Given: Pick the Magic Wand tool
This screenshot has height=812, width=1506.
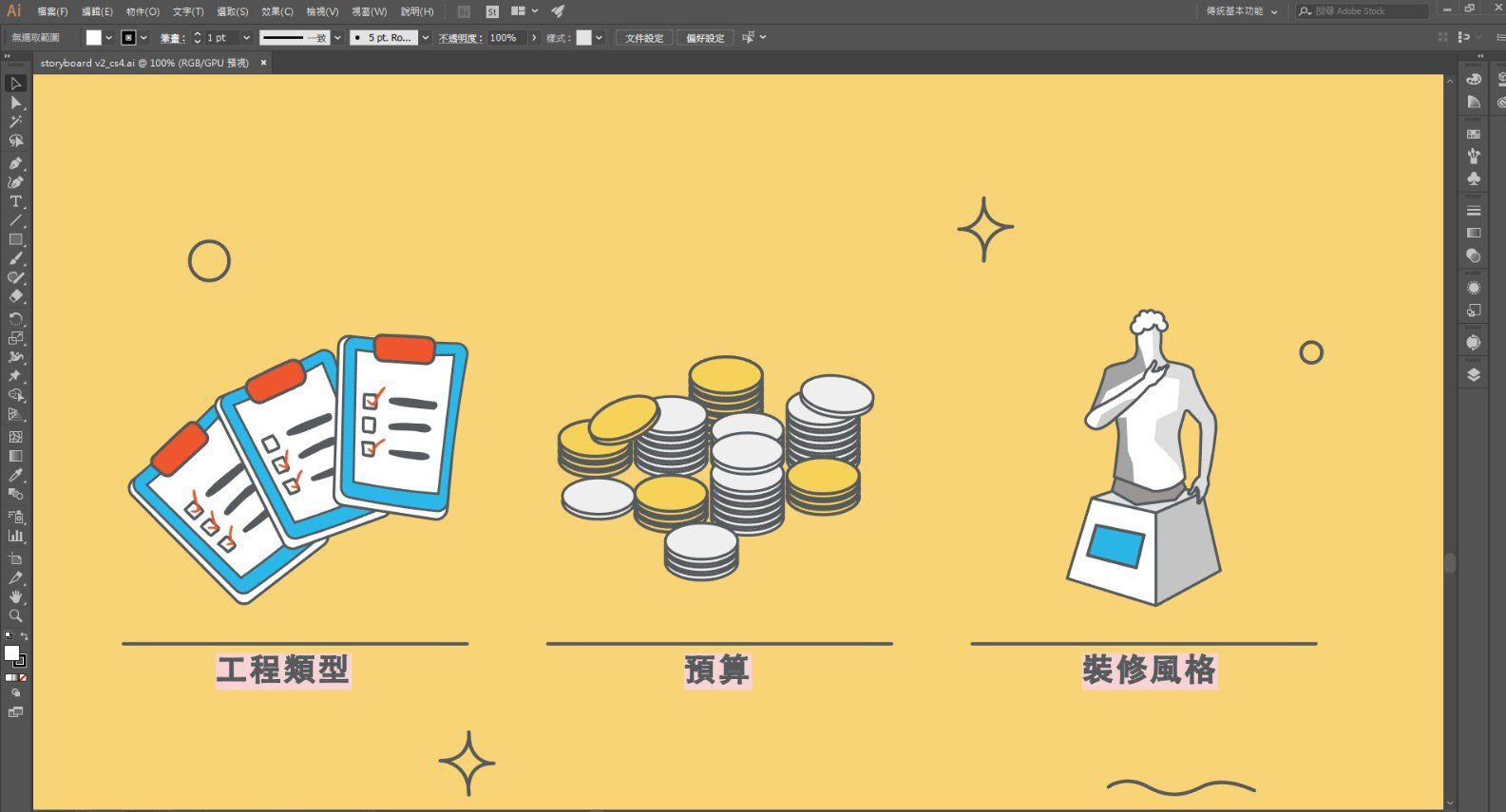Looking at the screenshot, I should (x=15, y=122).
